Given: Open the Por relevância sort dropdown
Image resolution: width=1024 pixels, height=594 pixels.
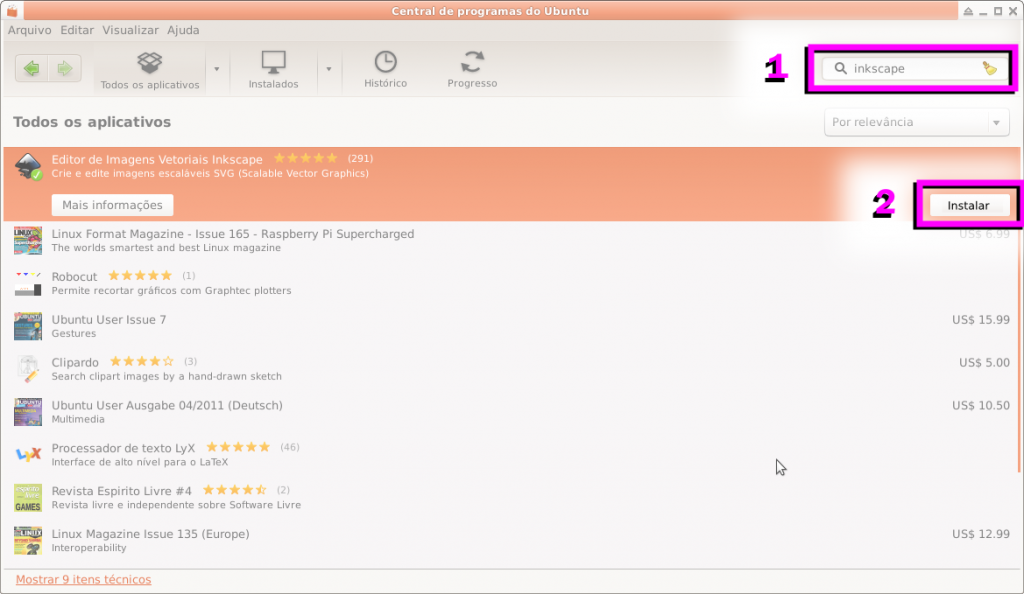Looking at the screenshot, I should [916, 122].
